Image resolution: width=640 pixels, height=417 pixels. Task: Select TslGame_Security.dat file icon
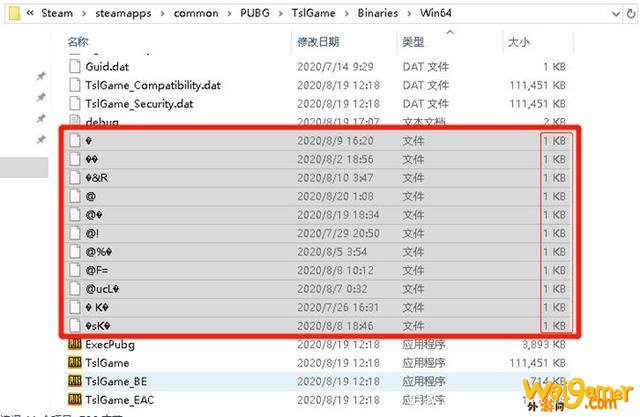click(x=75, y=104)
